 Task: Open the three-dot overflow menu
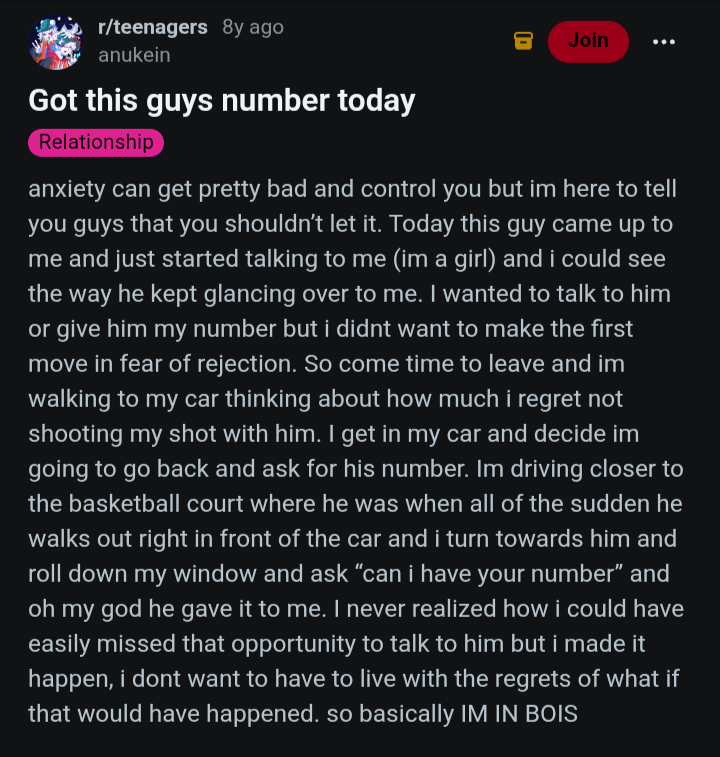tap(664, 42)
